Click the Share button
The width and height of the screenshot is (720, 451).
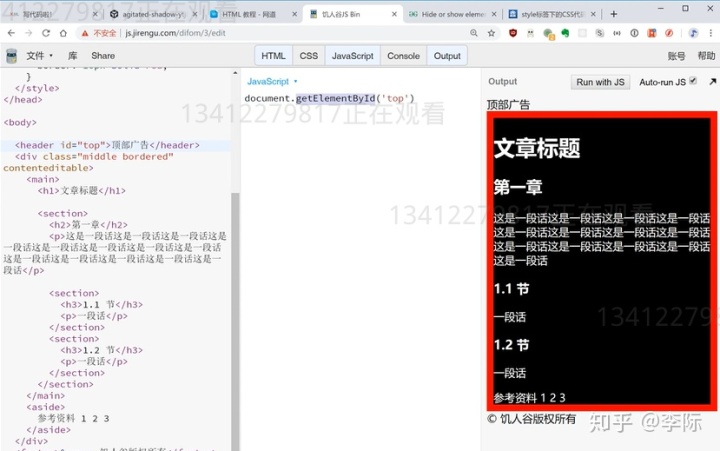pyautogui.click(x=103, y=56)
